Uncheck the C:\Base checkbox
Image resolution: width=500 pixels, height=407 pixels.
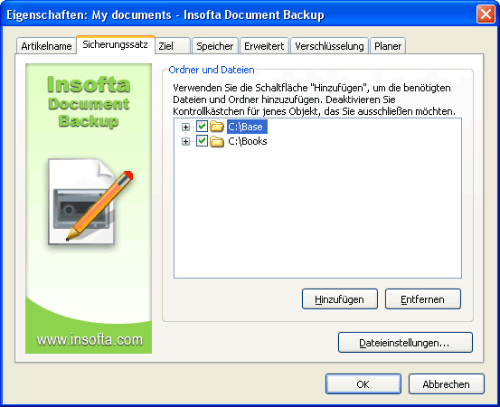[202, 126]
